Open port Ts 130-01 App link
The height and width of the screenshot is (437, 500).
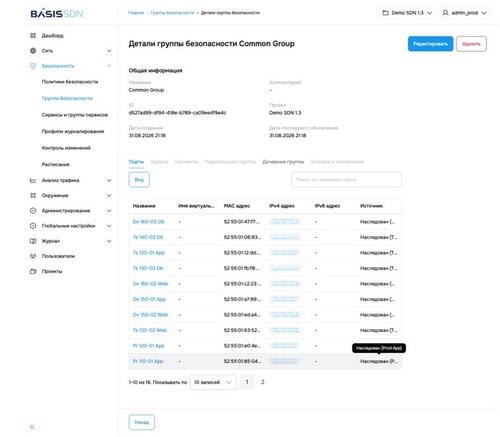click(x=149, y=253)
